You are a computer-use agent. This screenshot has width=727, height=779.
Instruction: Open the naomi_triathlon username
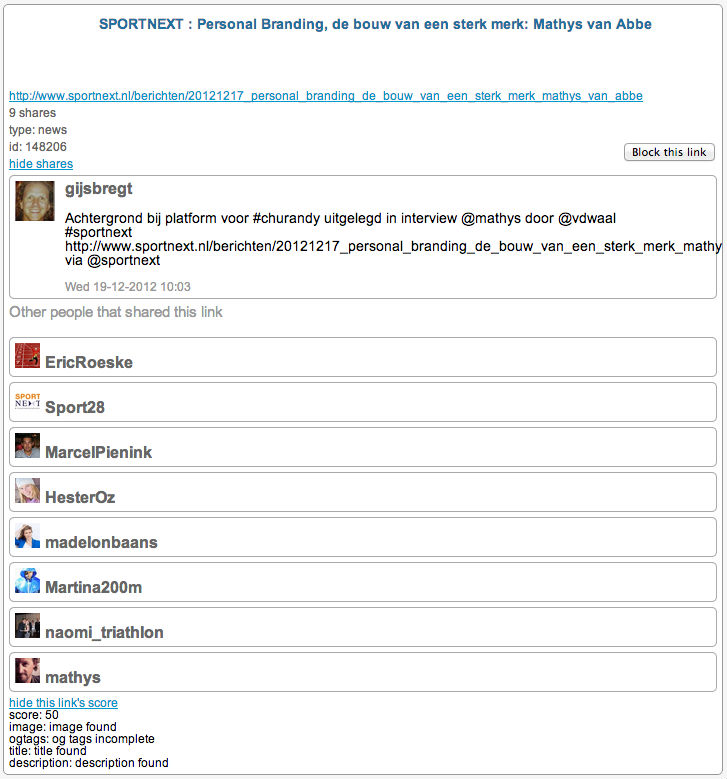pyautogui.click(x=104, y=632)
